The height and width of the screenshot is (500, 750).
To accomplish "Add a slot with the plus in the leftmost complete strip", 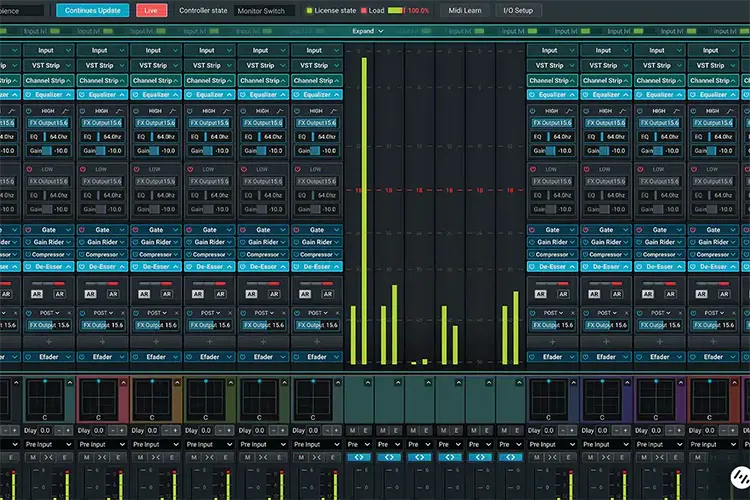I will pos(48,342).
